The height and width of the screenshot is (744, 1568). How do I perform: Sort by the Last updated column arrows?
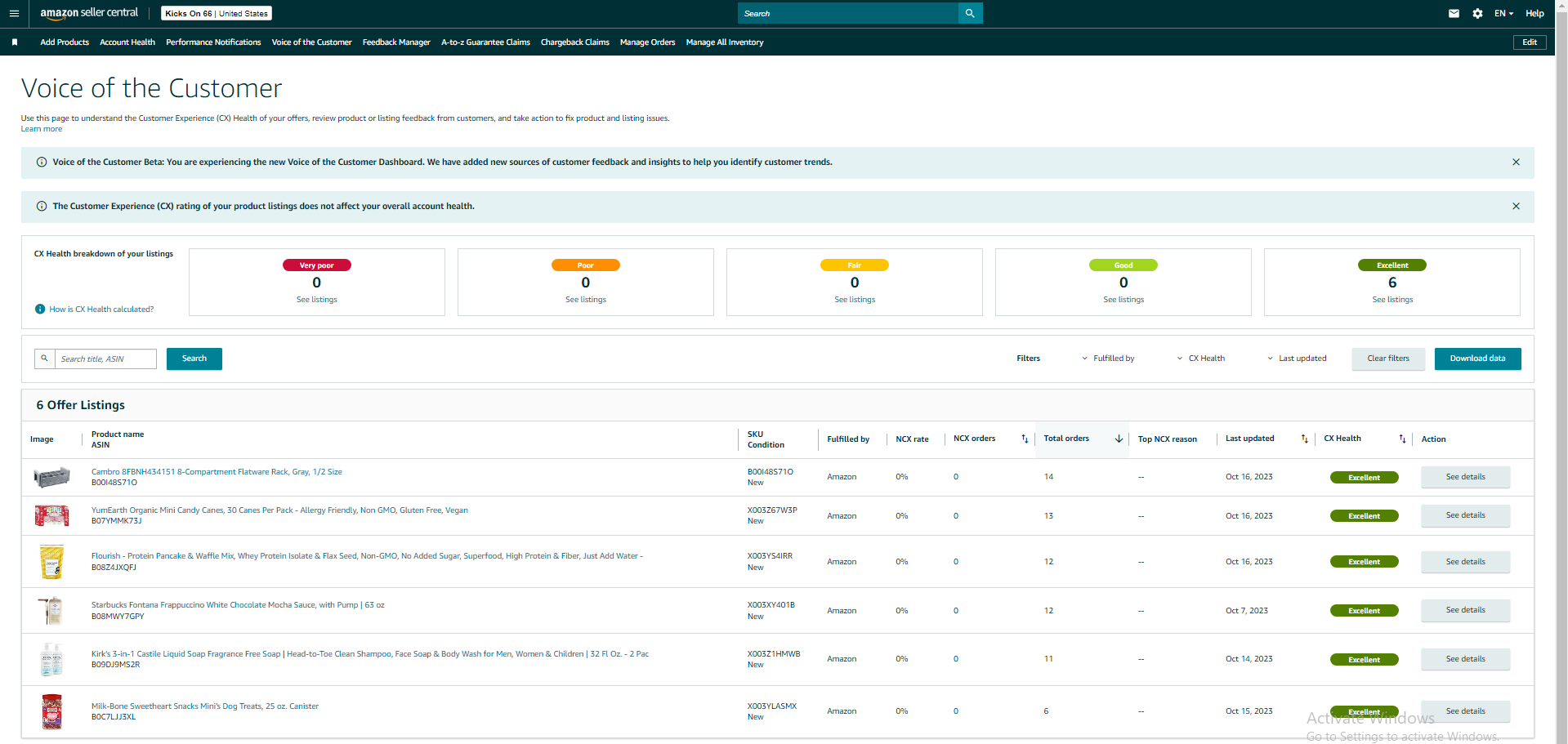1305,439
